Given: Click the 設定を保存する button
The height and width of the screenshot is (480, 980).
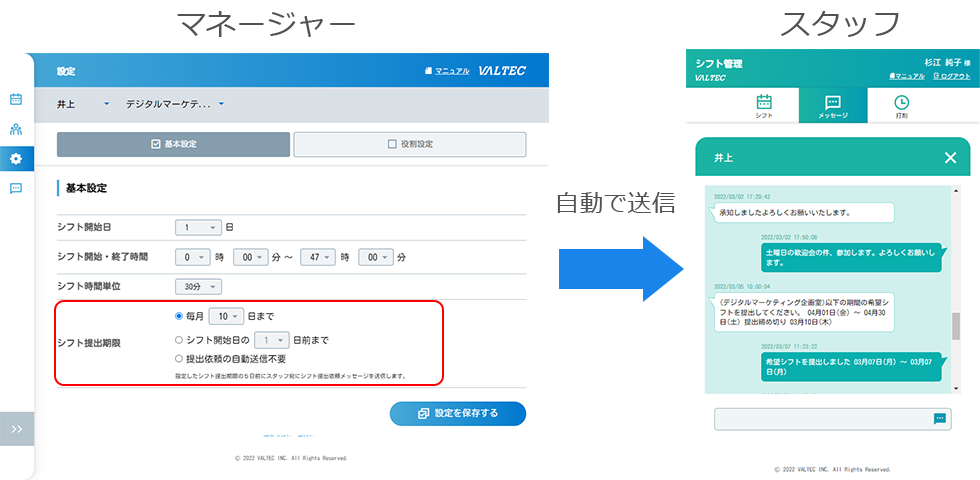Looking at the screenshot, I should tap(458, 414).
